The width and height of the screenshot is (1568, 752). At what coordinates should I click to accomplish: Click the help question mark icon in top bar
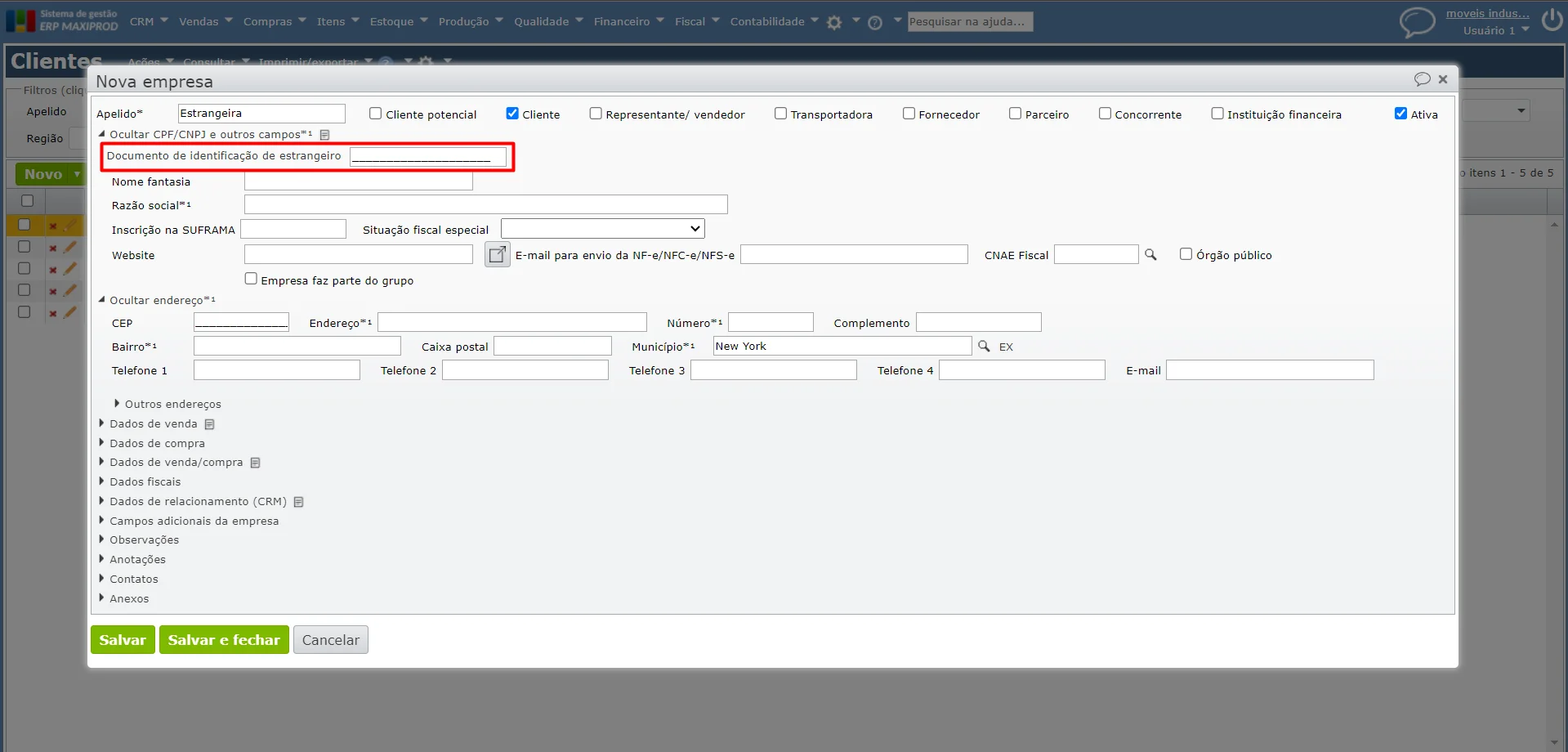tap(875, 23)
